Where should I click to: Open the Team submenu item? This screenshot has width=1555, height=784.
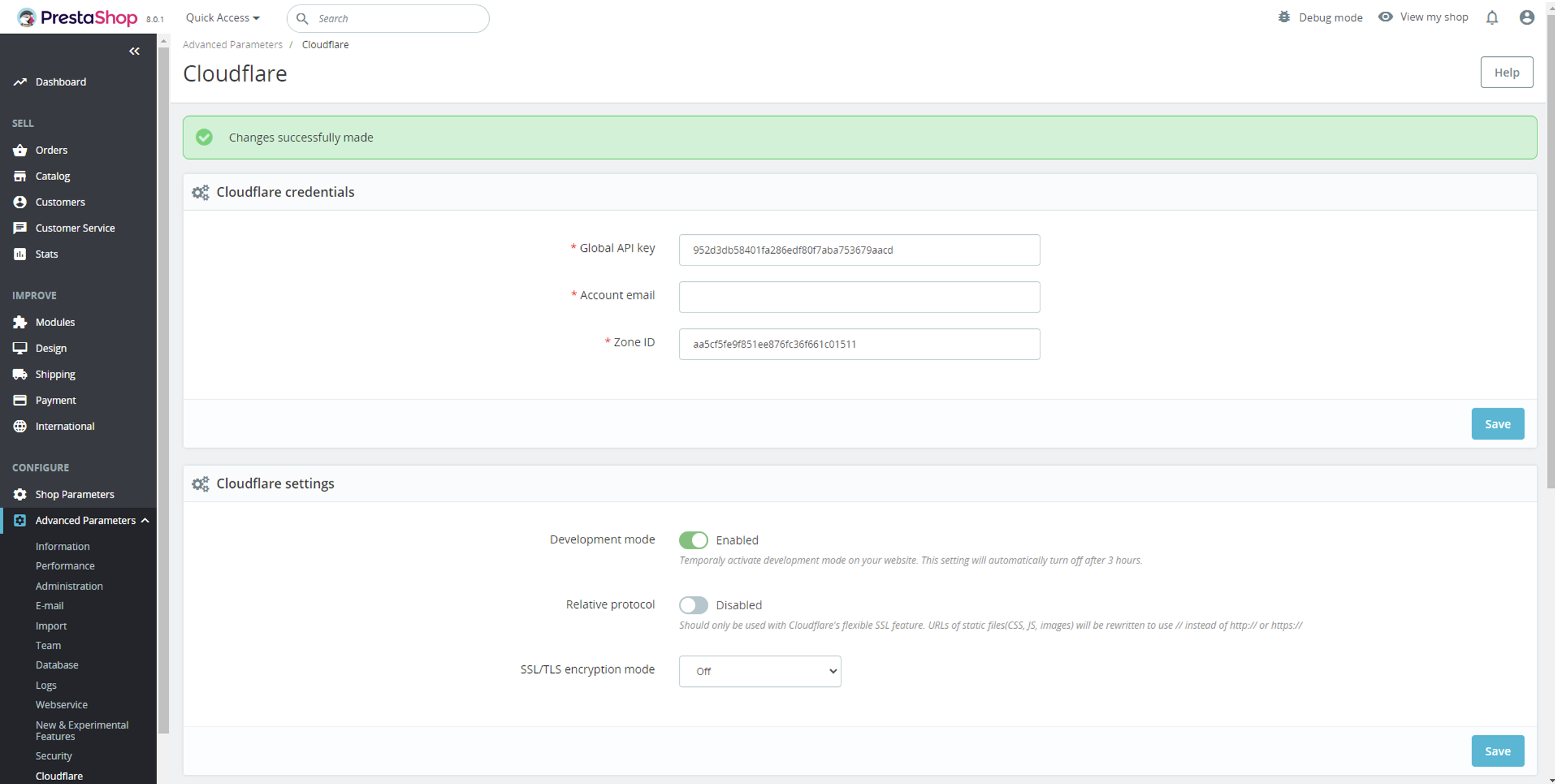tap(48, 645)
